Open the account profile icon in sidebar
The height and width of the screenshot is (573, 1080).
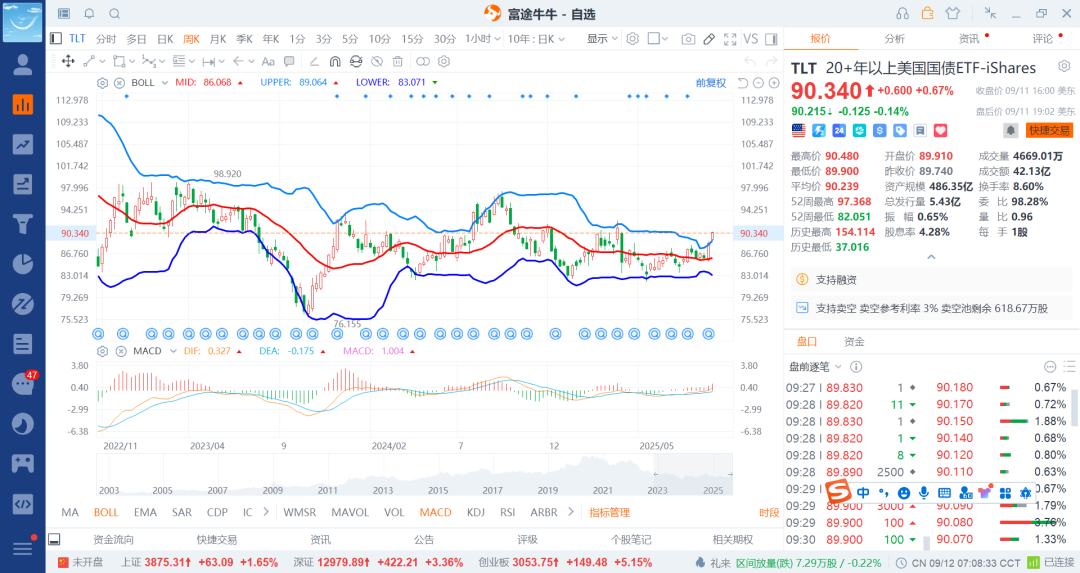23,65
